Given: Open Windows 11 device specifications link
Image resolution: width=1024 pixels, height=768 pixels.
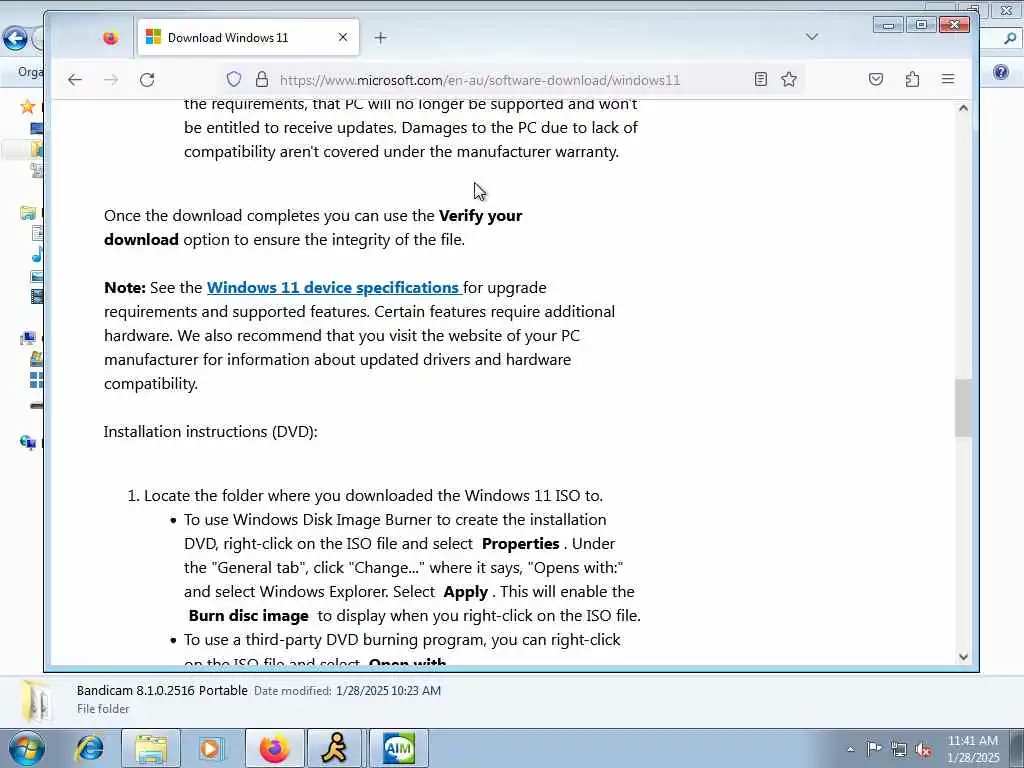Looking at the screenshot, I should click(334, 287).
